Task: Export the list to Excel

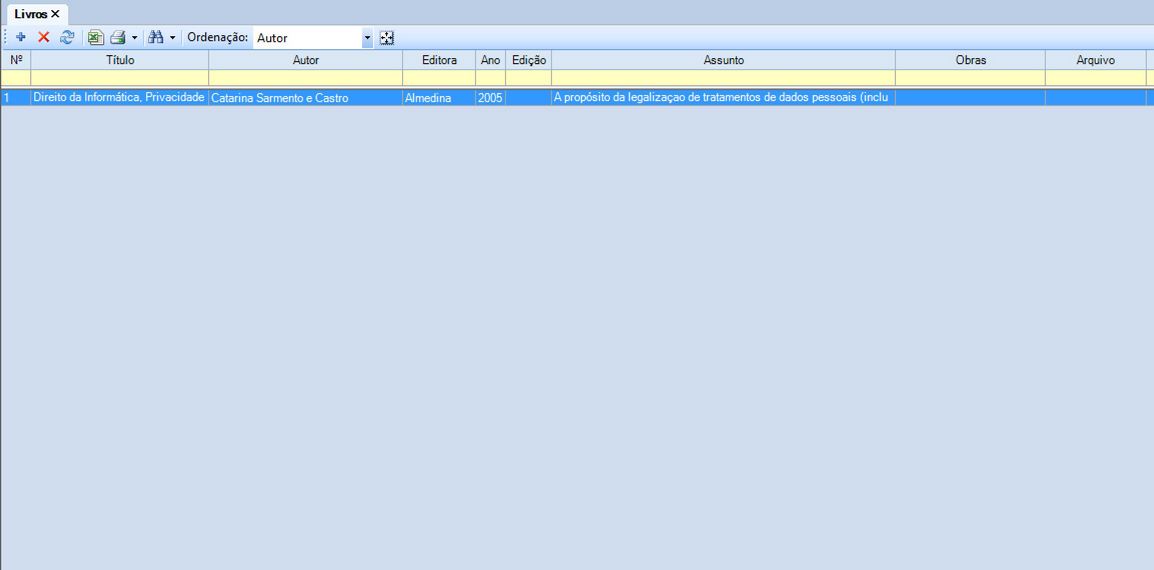Action: pos(96,37)
